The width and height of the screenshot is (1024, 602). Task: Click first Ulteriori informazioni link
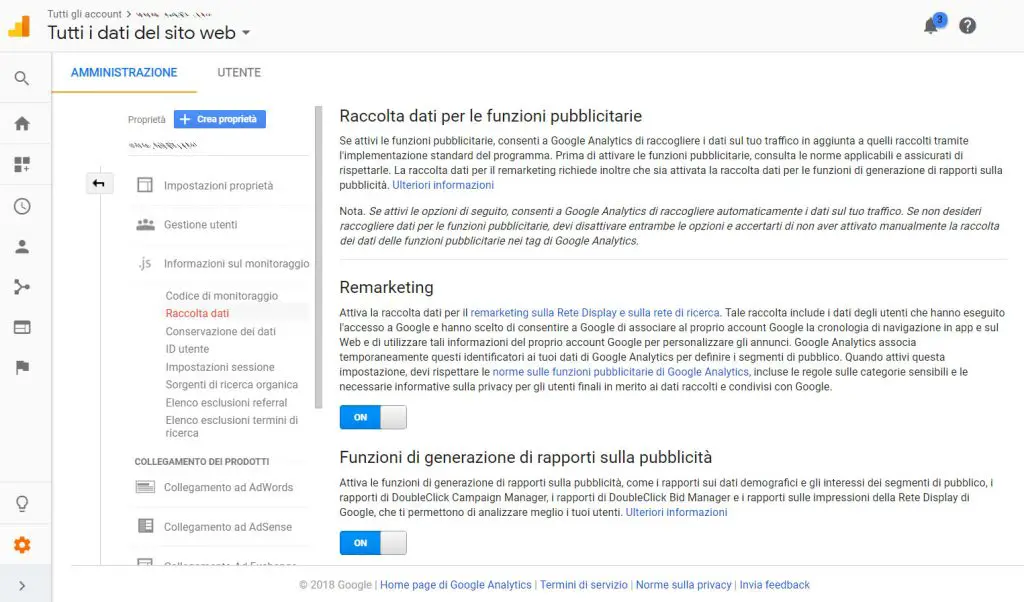tap(443, 185)
